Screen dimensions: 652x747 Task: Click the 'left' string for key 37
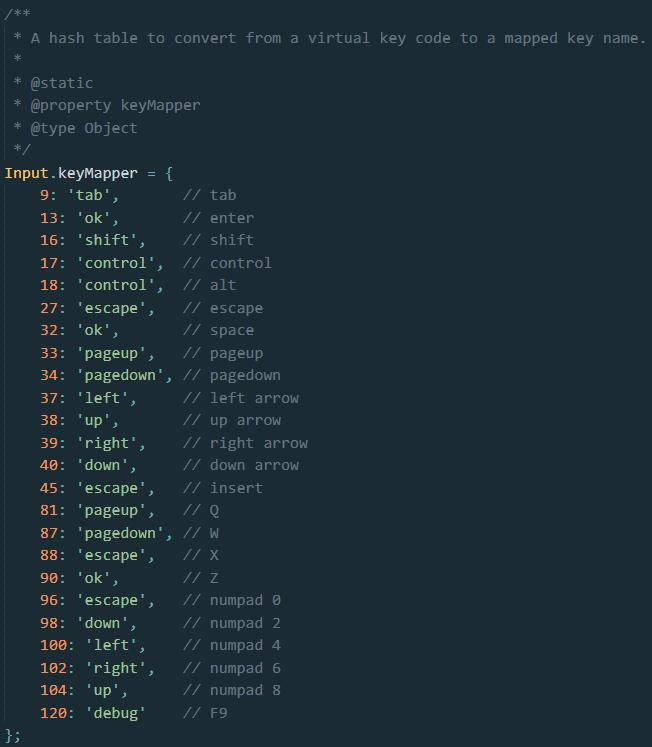102,398
